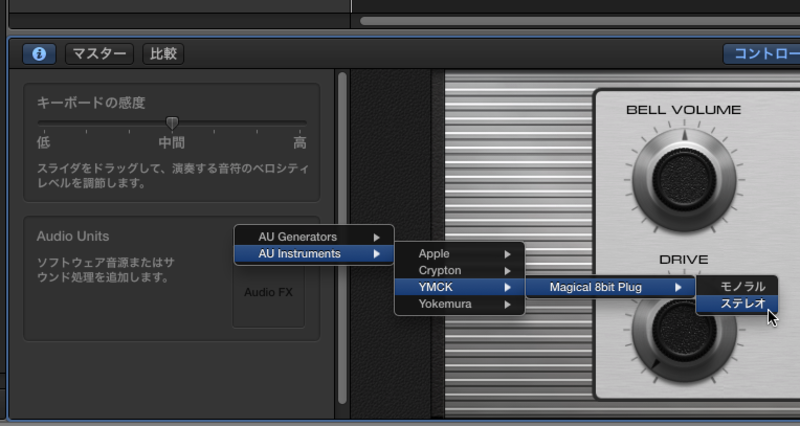This screenshot has height=426, width=800.
Task: Click the キーボードの感度 heading
Action: pyautogui.click(x=91, y=103)
